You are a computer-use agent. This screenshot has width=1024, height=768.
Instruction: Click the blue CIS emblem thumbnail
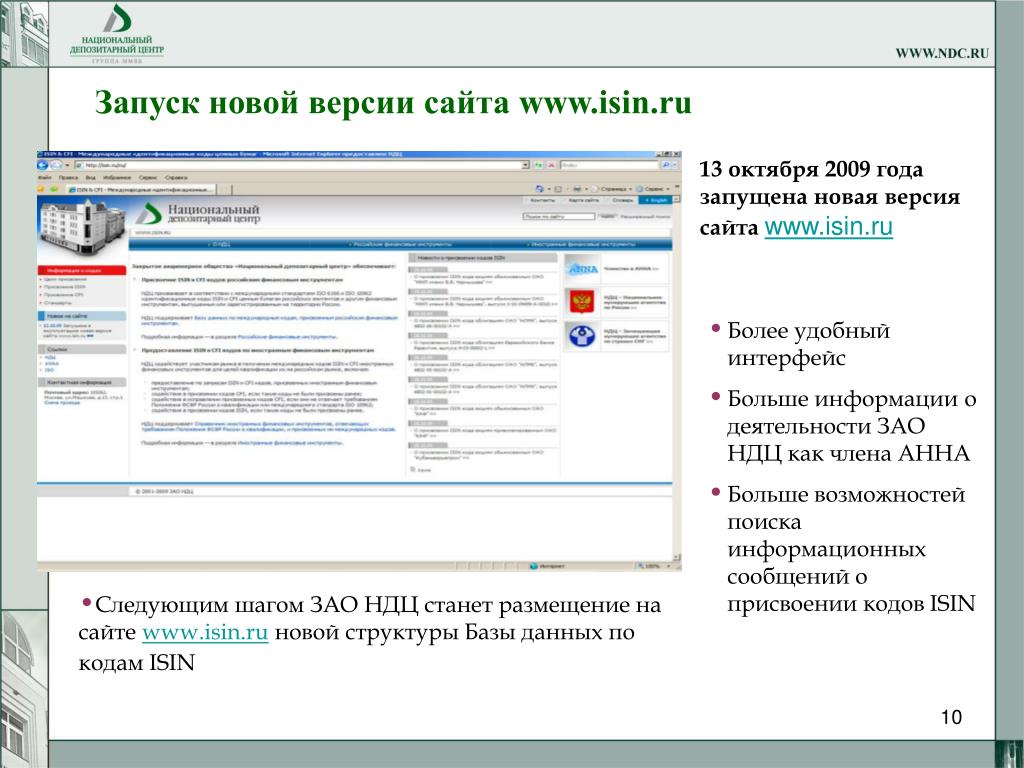coord(581,336)
